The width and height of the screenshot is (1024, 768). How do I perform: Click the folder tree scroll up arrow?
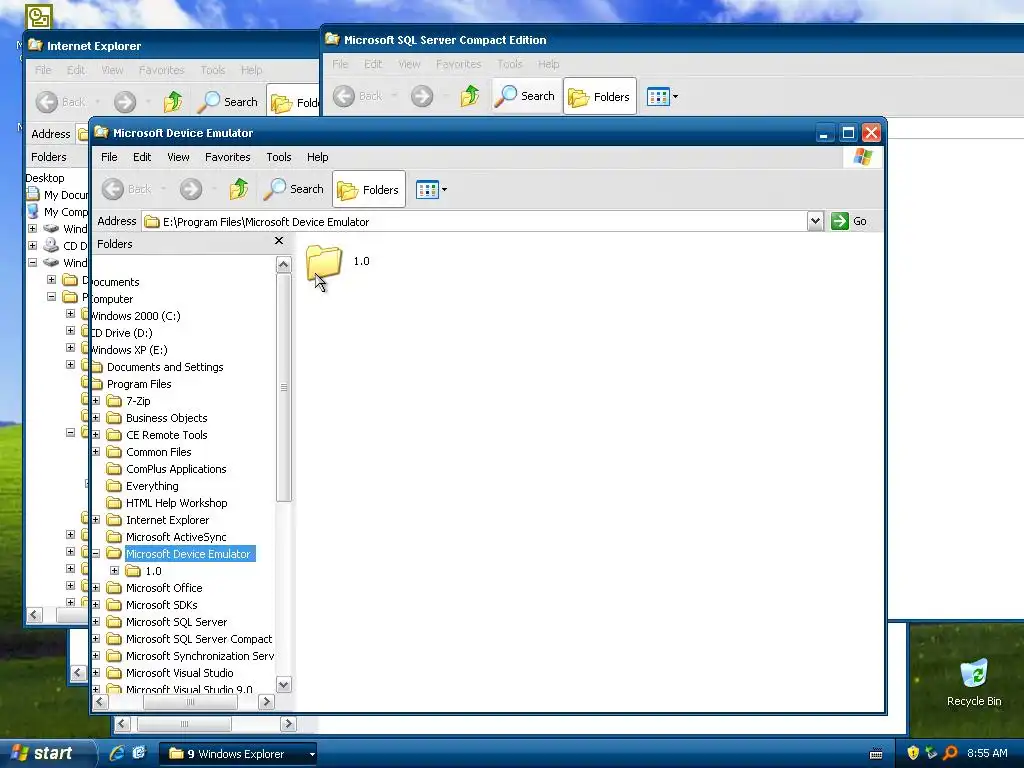[283, 264]
